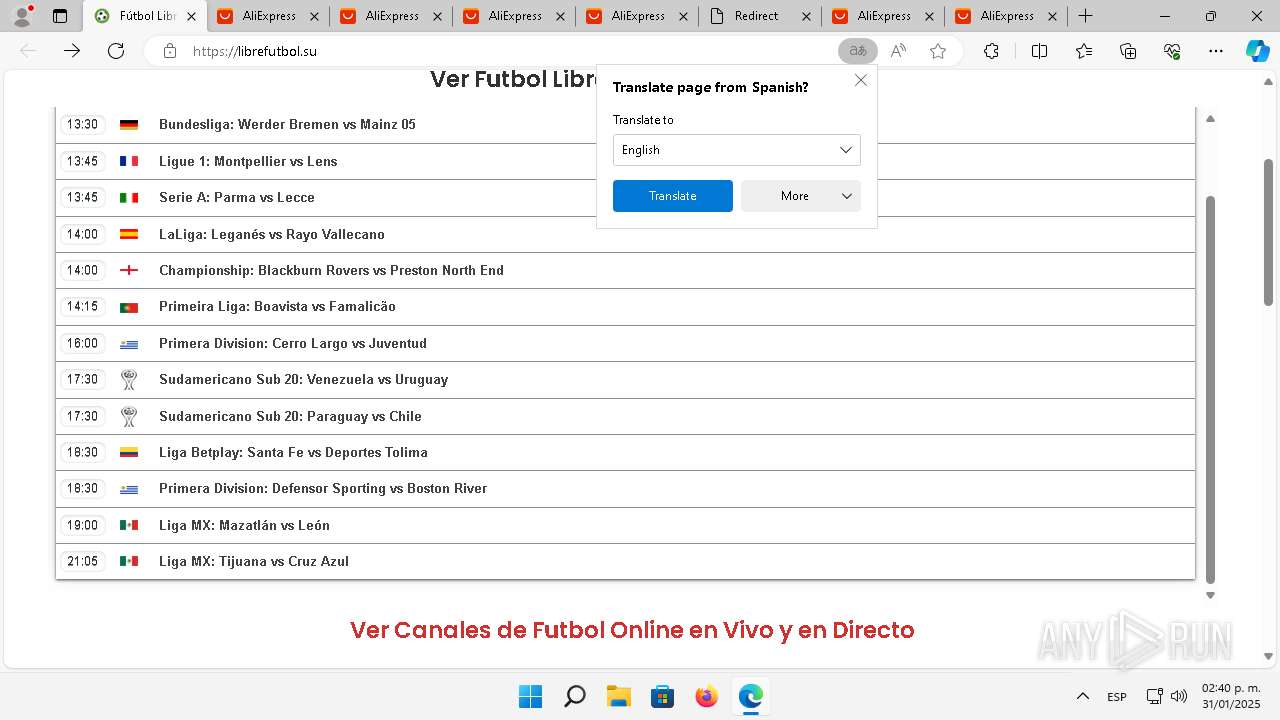Screen dimensions: 1280x720
Task: Open the Settings and more menu
Action: pyautogui.click(x=1216, y=51)
